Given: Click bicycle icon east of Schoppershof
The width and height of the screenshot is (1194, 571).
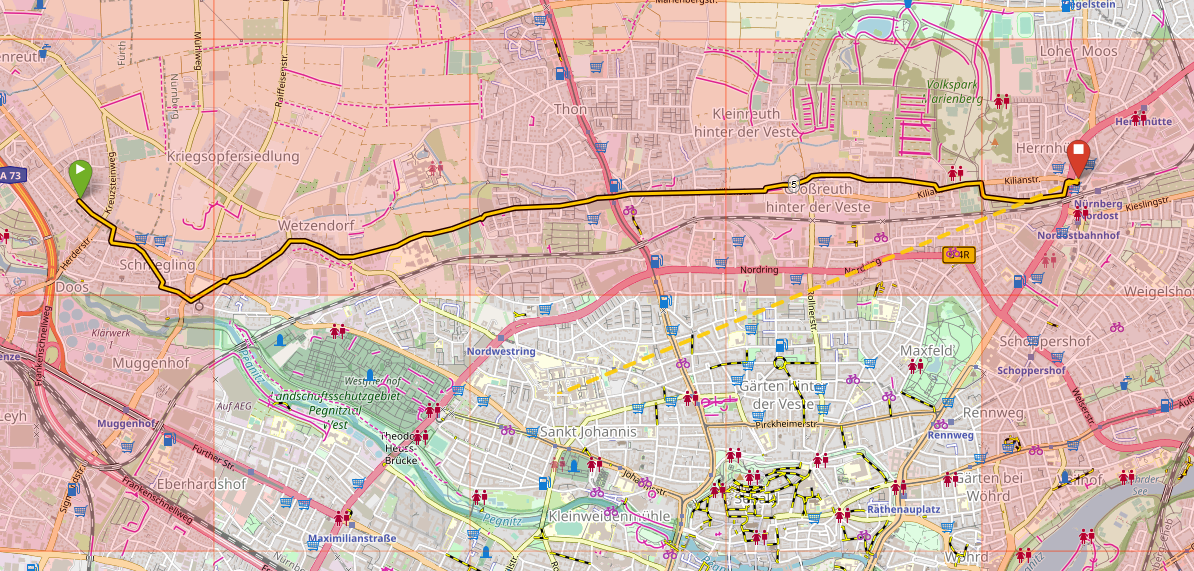Looking at the screenshot, I should [x=1117, y=327].
